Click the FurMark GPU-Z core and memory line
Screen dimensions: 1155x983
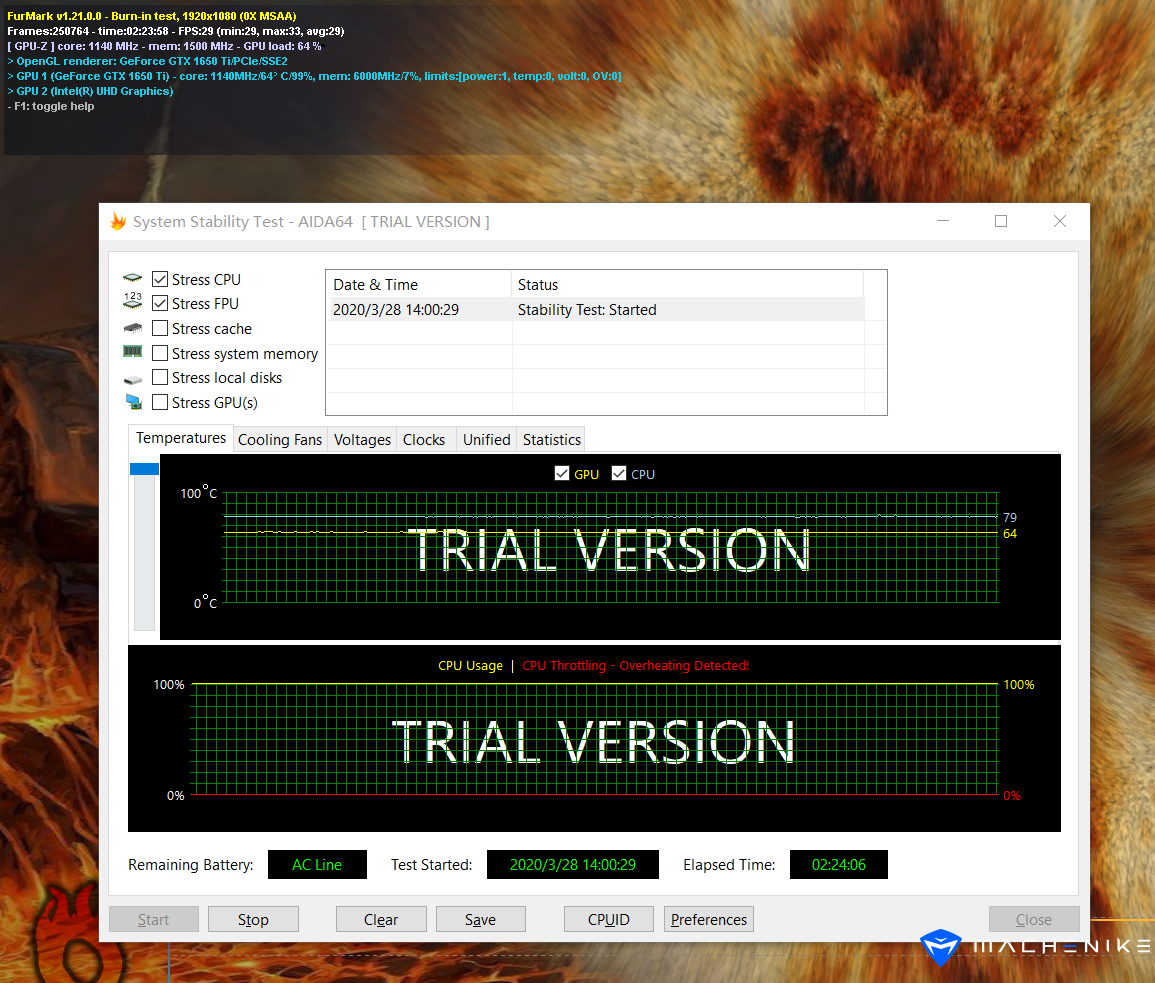pos(164,46)
